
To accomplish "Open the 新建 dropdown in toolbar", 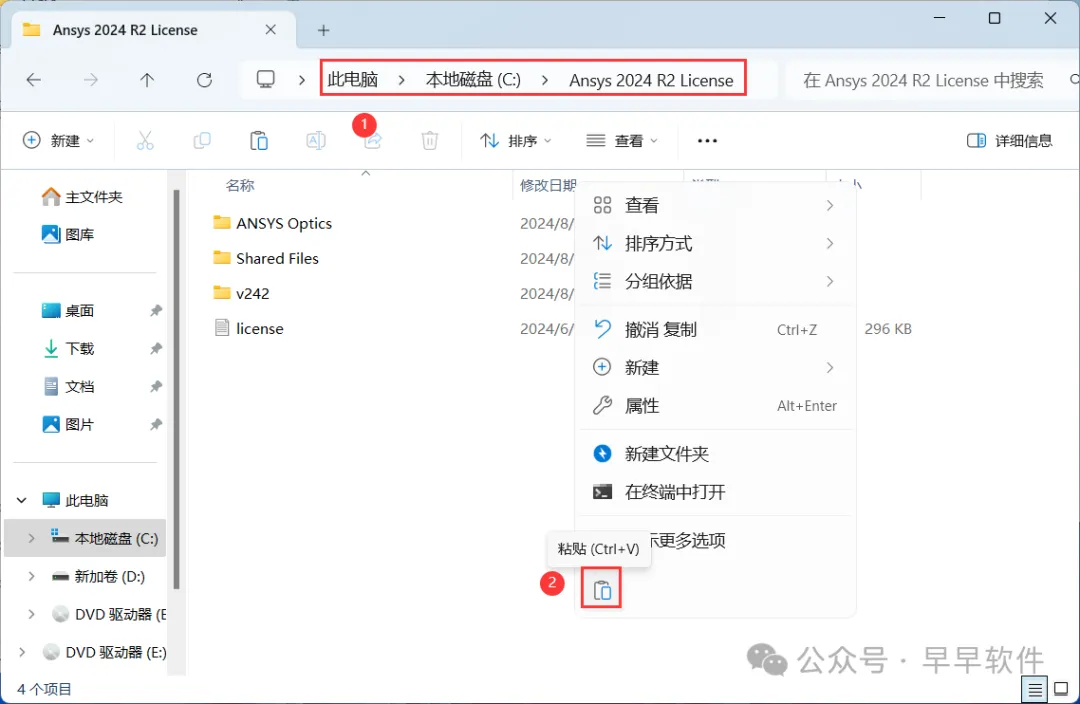I will pyautogui.click(x=59, y=141).
